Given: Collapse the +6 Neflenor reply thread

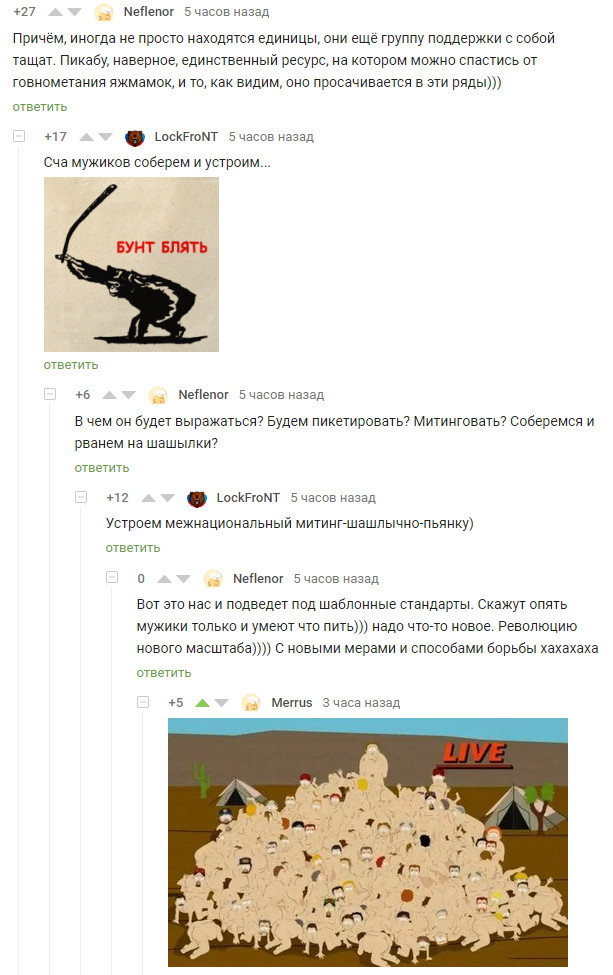Looking at the screenshot, I should (50, 394).
